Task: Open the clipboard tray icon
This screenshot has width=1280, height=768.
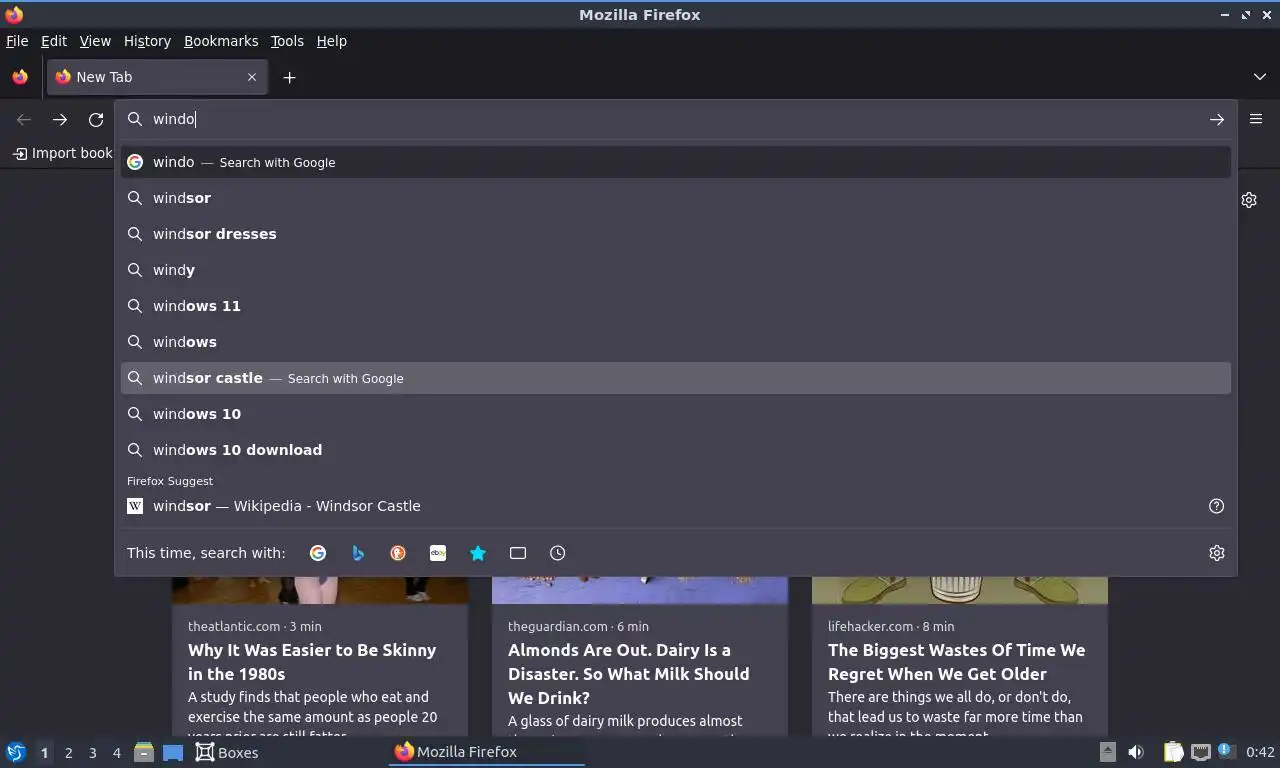Action: coord(1174,752)
